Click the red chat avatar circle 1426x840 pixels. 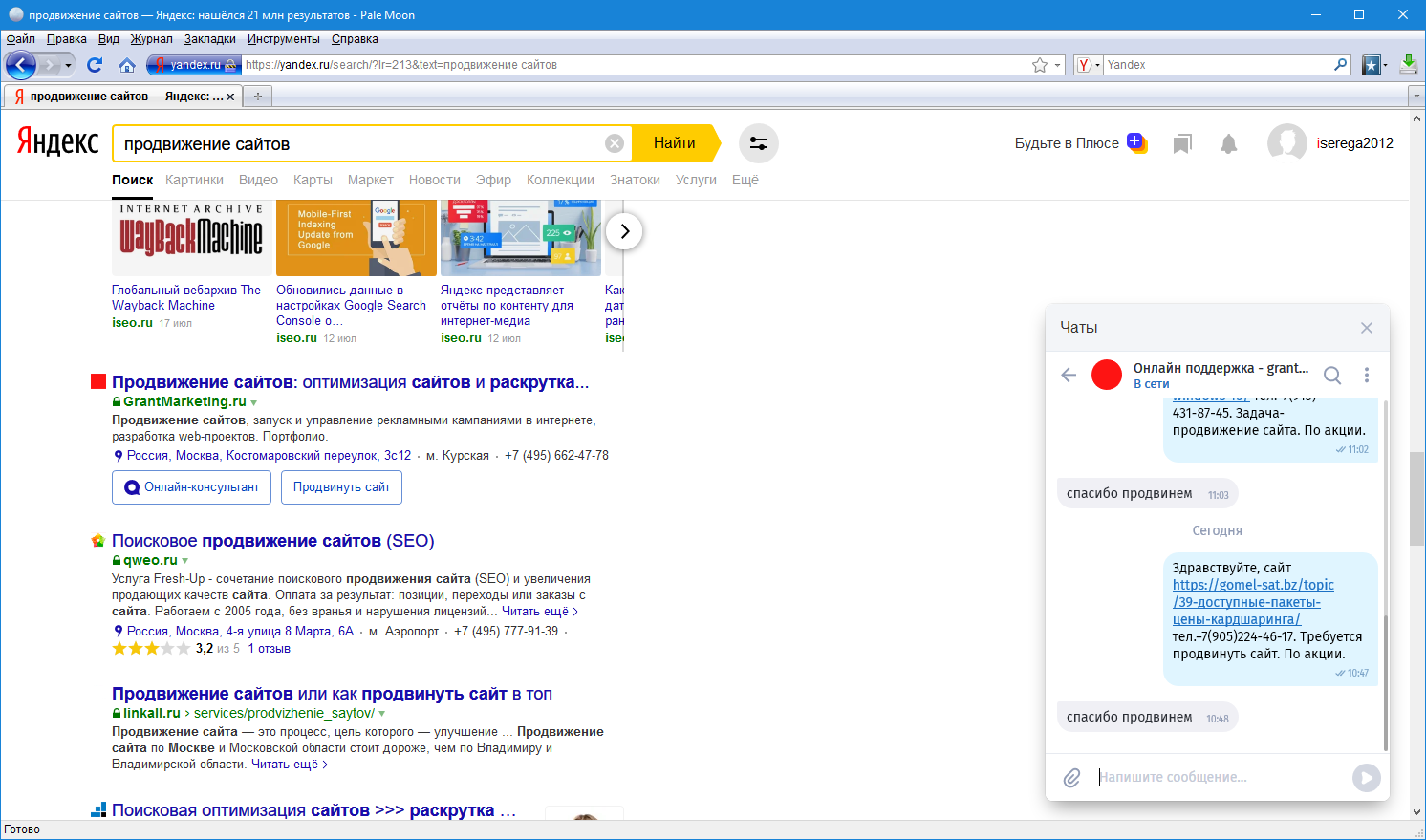[1107, 375]
